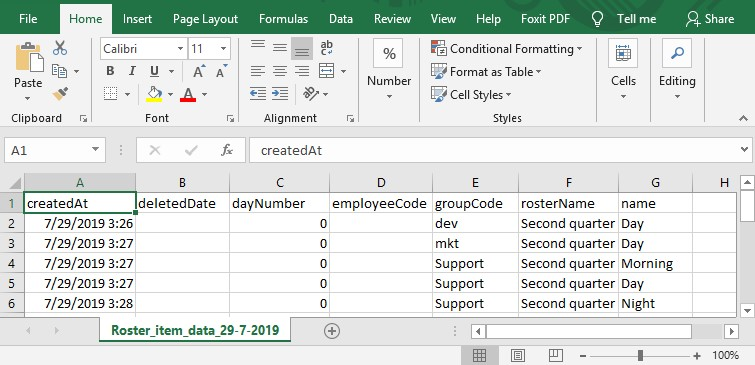Image resolution: width=755 pixels, height=365 pixels.
Task: Open Clipboard dialog launcher
Action: pyautogui.click(x=83, y=118)
